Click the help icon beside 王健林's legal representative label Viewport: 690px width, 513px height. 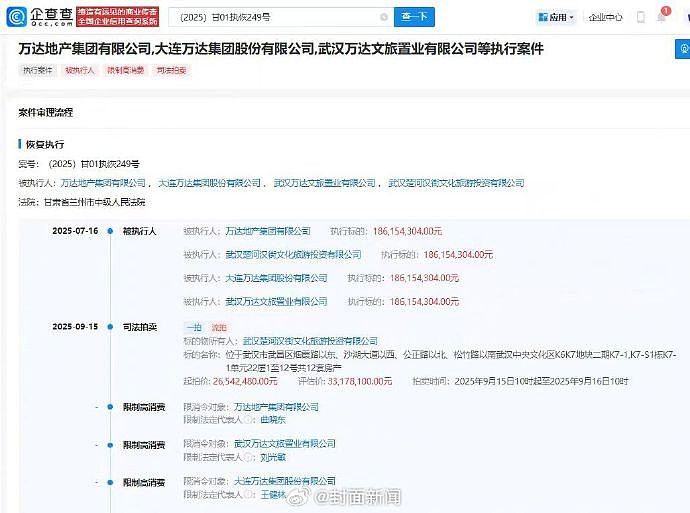pyautogui.click(x=248, y=495)
